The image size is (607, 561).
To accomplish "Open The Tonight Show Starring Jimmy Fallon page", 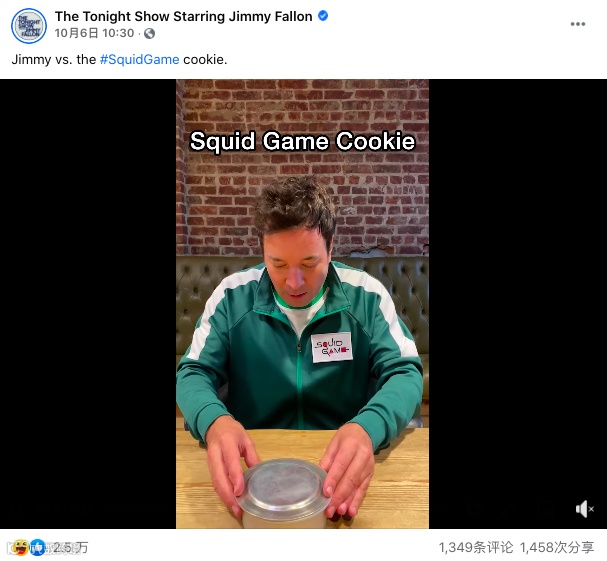I will [x=183, y=16].
